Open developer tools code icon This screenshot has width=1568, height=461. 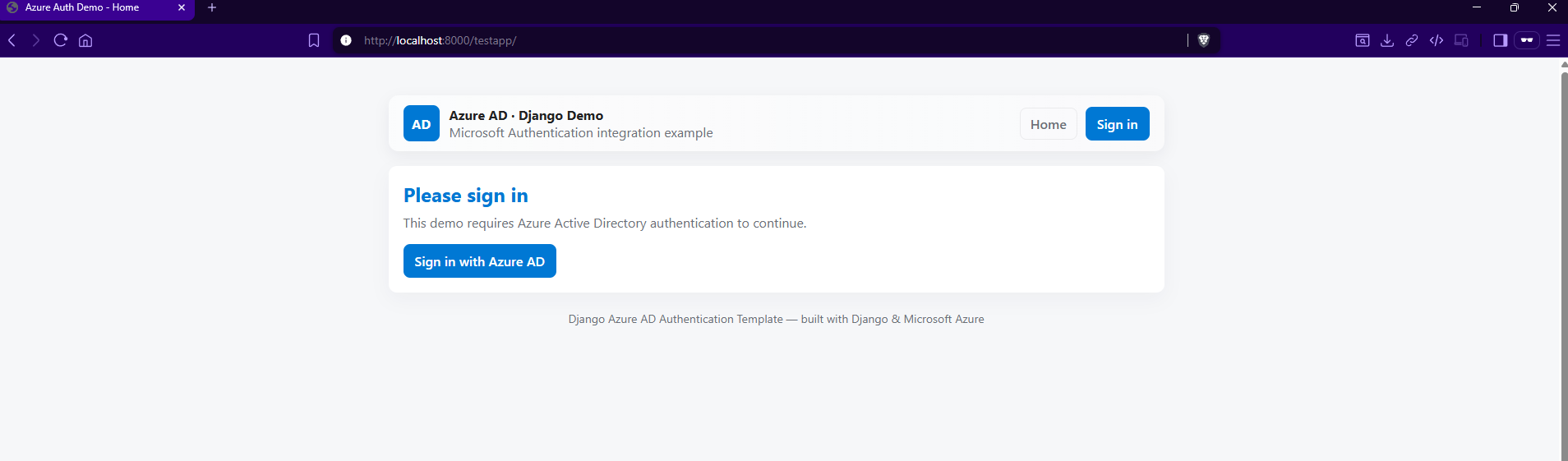click(1437, 40)
